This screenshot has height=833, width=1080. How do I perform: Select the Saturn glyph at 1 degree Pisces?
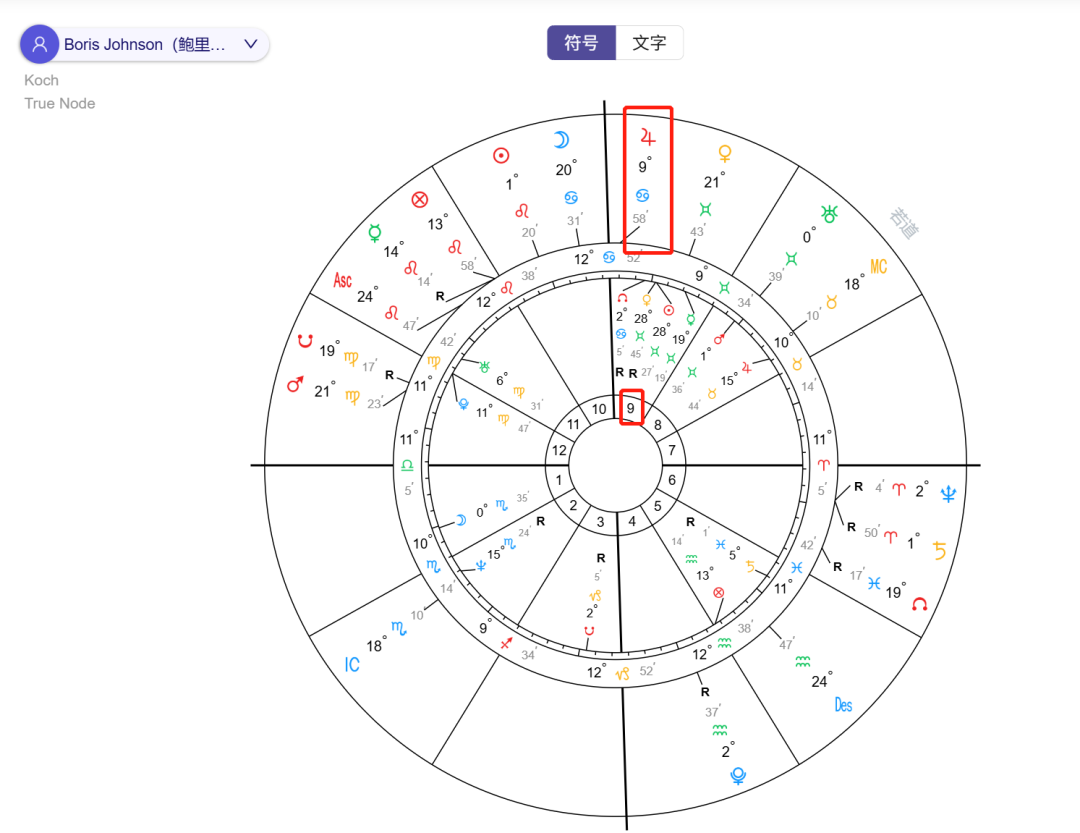pyautogui.click(x=938, y=547)
